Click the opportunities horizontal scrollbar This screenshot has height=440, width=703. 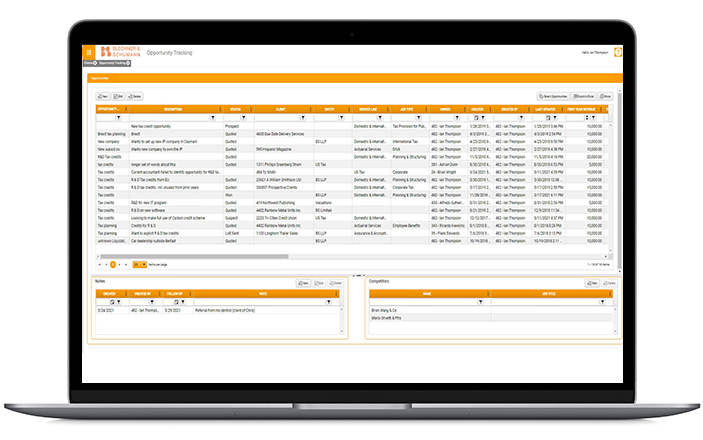(x=194, y=257)
